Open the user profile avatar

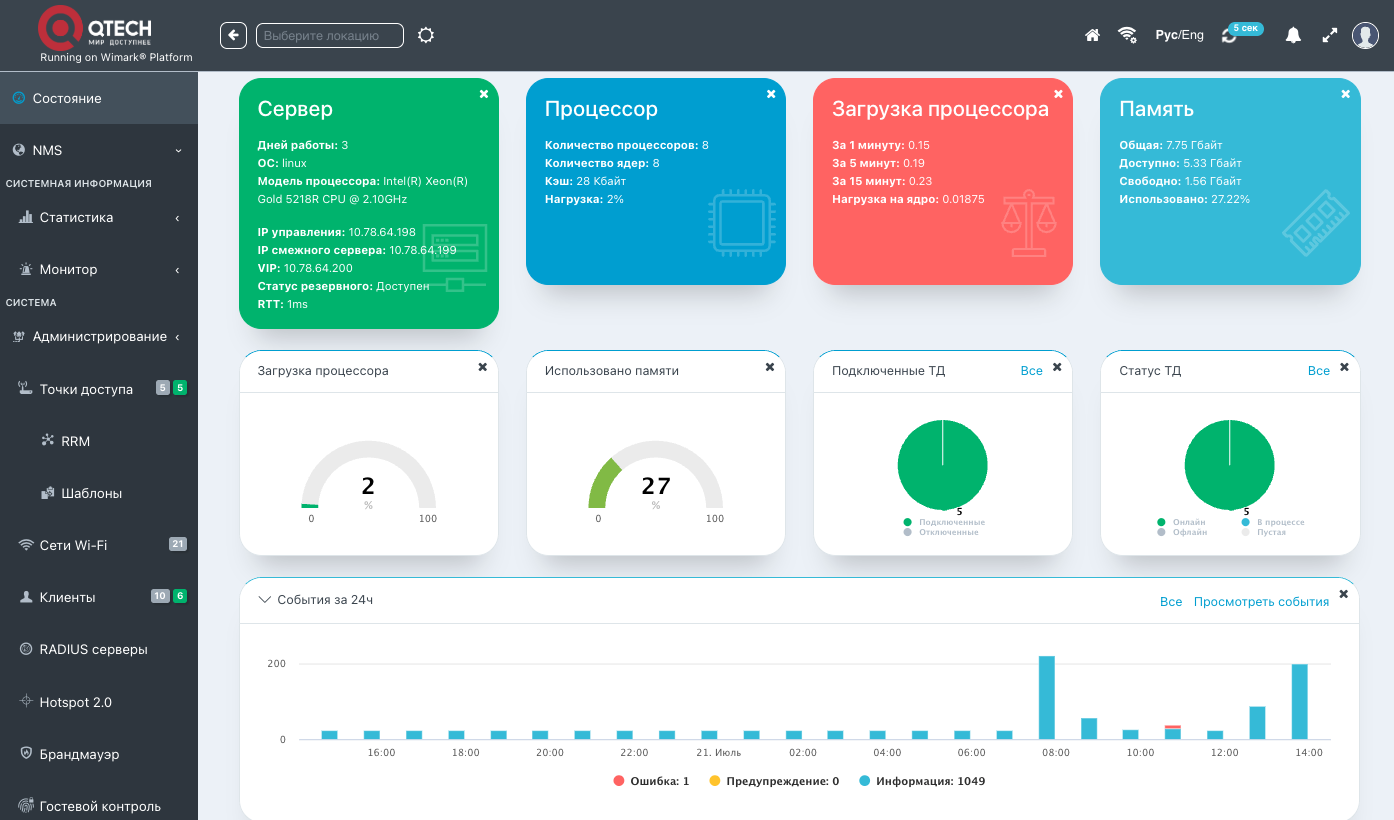pos(1365,35)
